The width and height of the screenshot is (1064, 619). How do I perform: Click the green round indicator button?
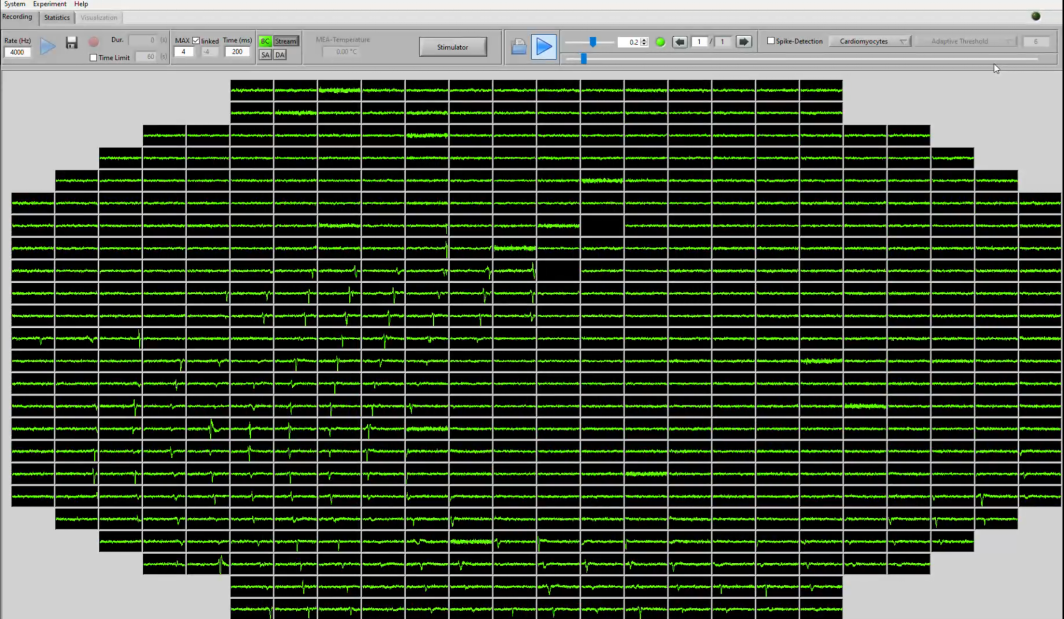pos(660,42)
